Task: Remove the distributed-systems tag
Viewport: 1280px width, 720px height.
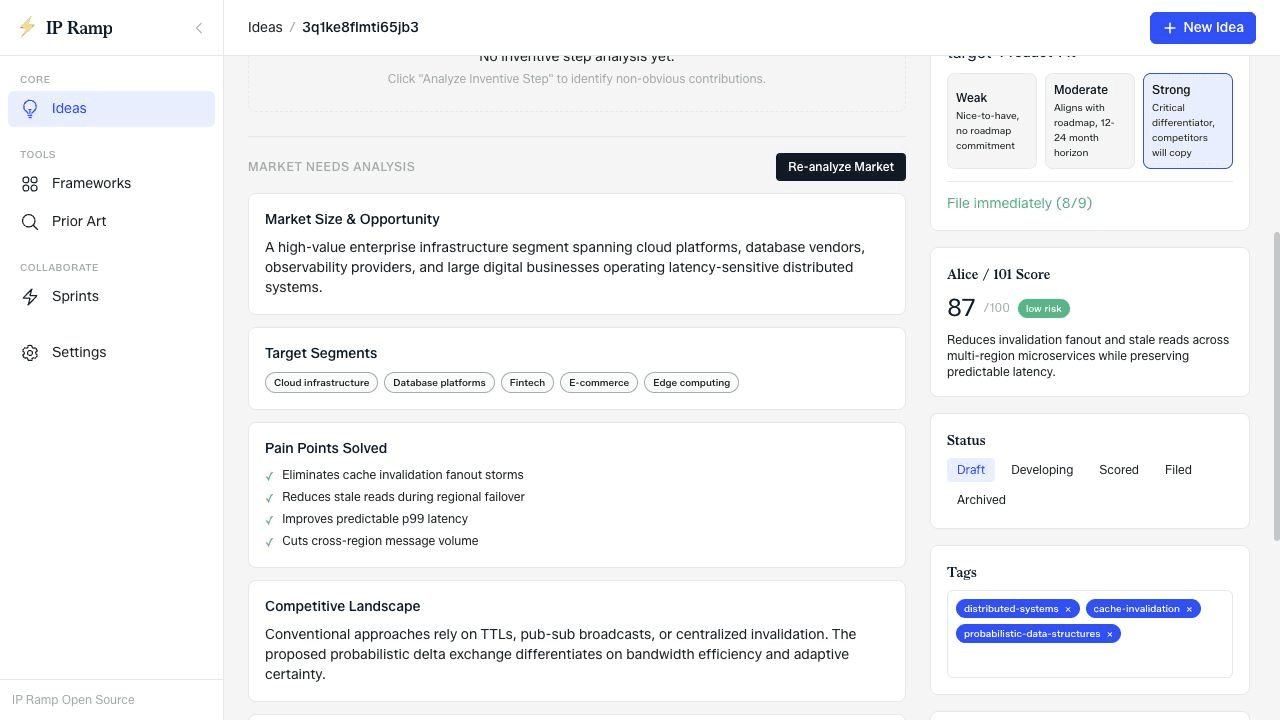Action: [1067, 609]
